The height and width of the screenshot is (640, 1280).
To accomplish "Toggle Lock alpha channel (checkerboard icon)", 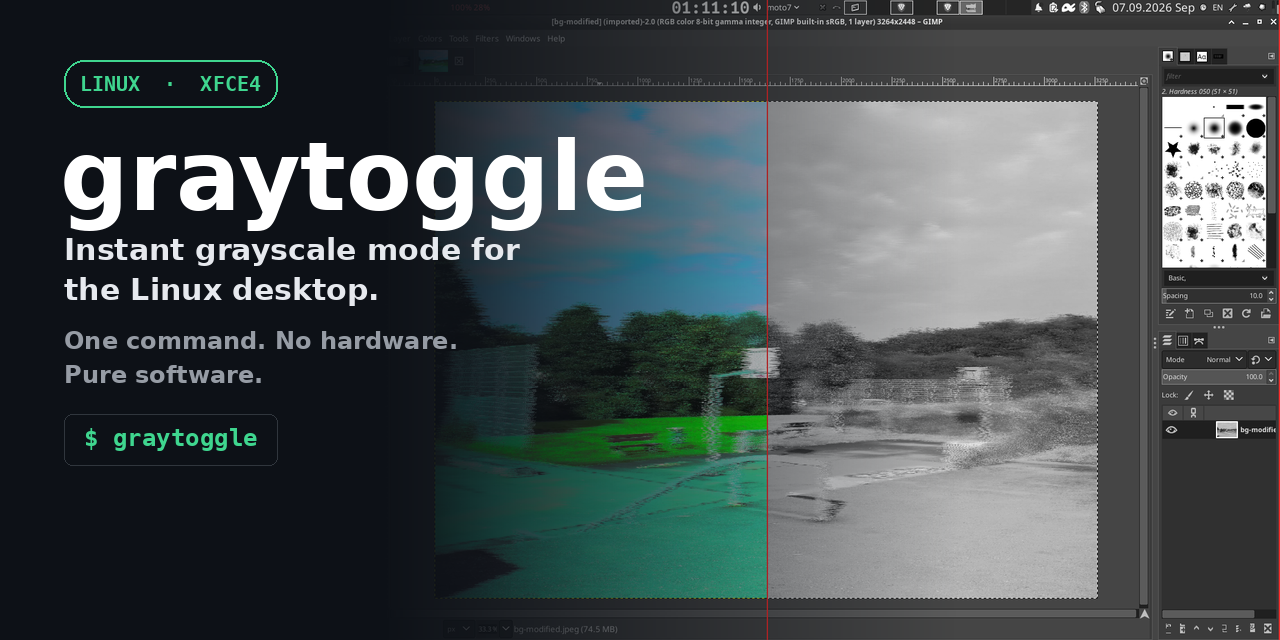I will tap(1229, 395).
